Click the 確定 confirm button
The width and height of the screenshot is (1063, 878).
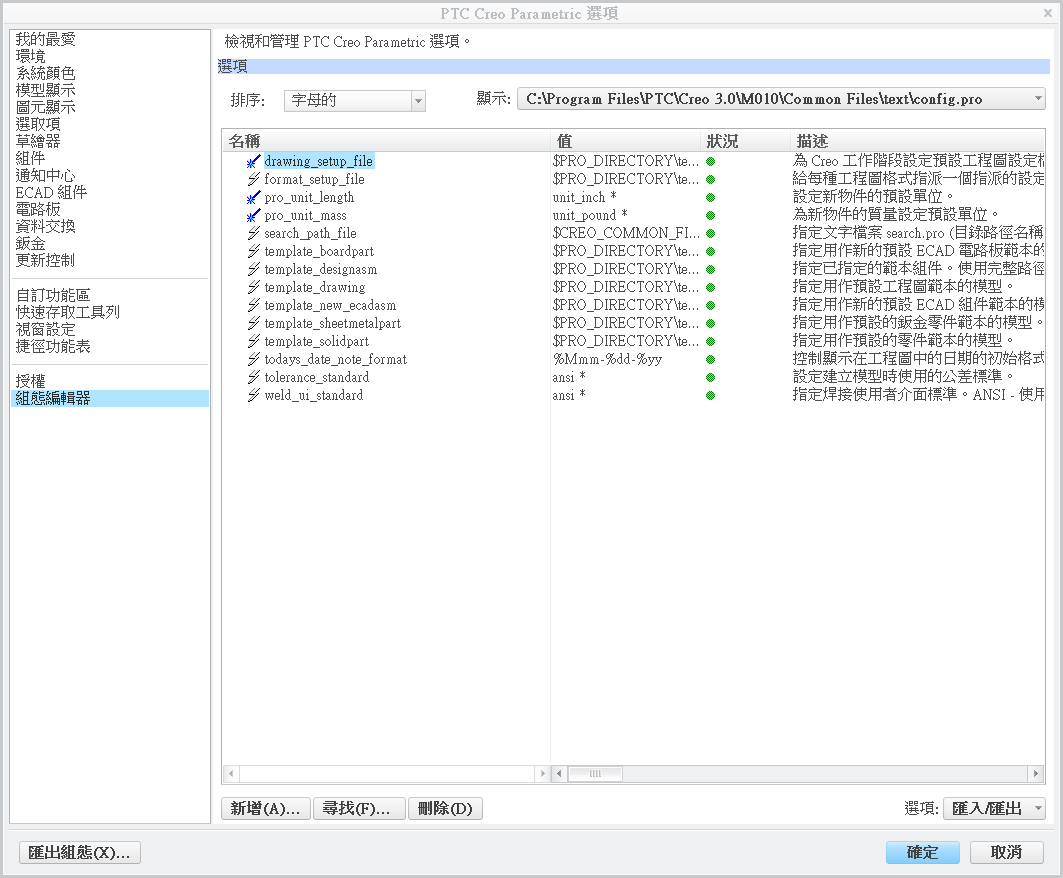tap(921, 852)
